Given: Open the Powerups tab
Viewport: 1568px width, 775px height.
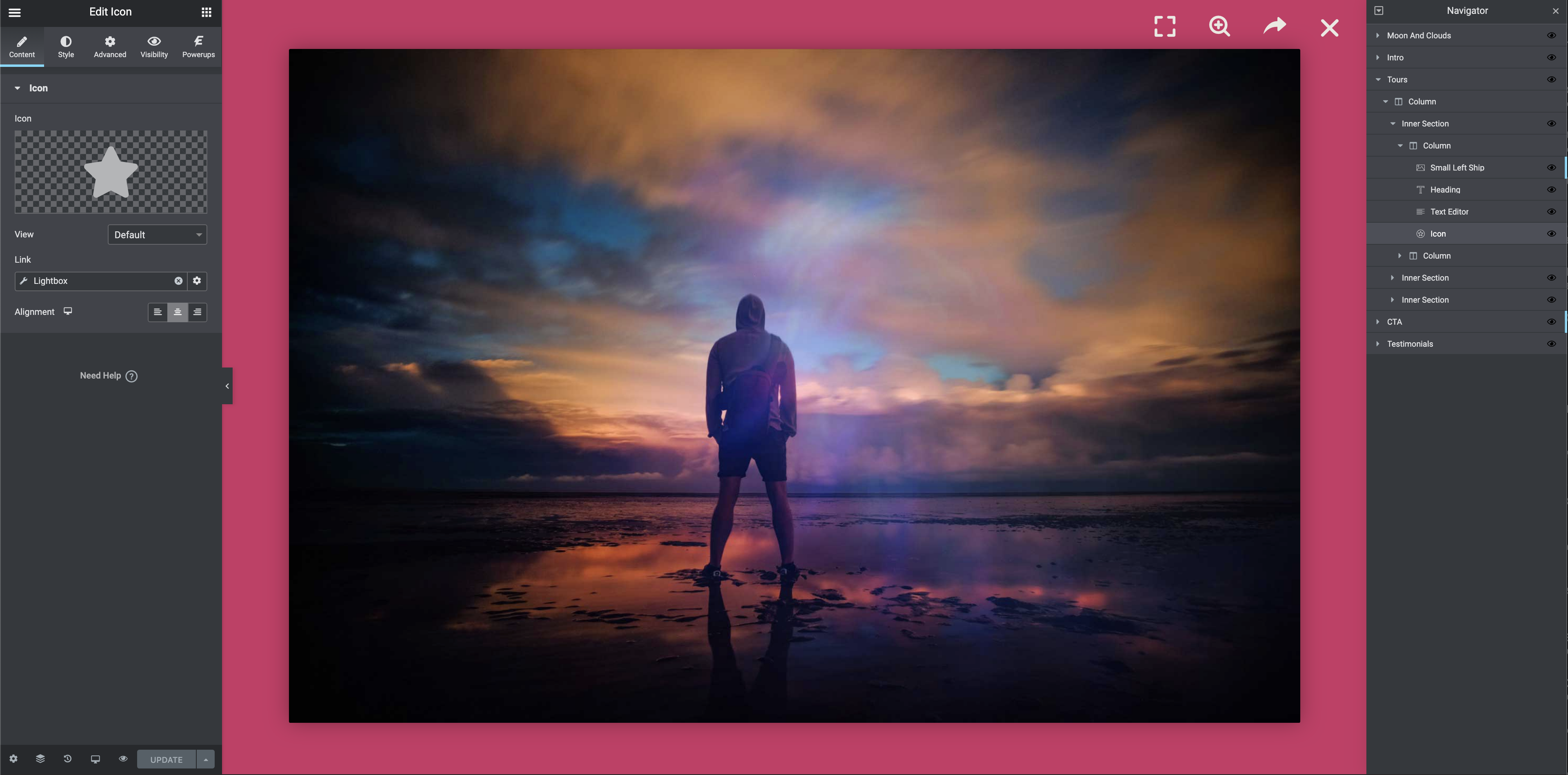Looking at the screenshot, I should pyautogui.click(x=198, y=46).
